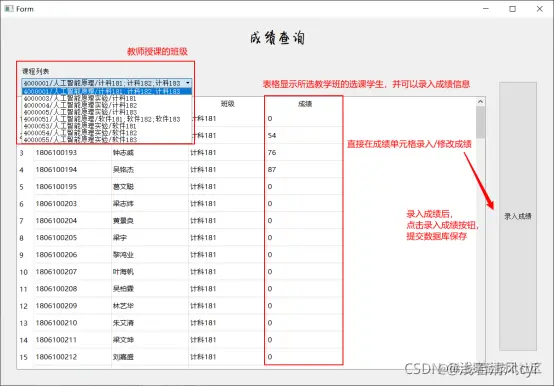Click student ID cell 1806100209
The width and height of the screenshot is (554, 387).
tap(72, 306)
